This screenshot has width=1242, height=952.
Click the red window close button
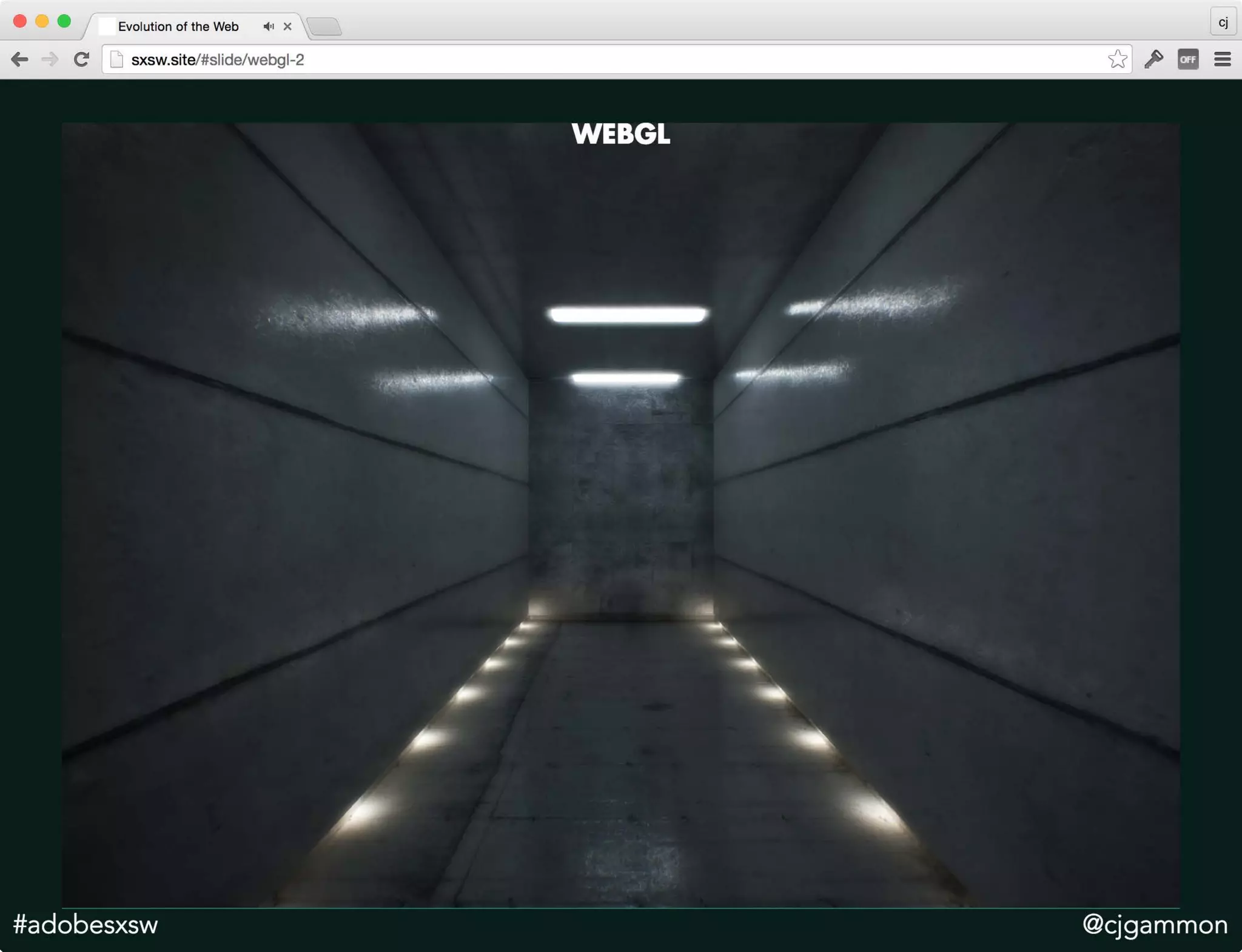tap(19, 21)
